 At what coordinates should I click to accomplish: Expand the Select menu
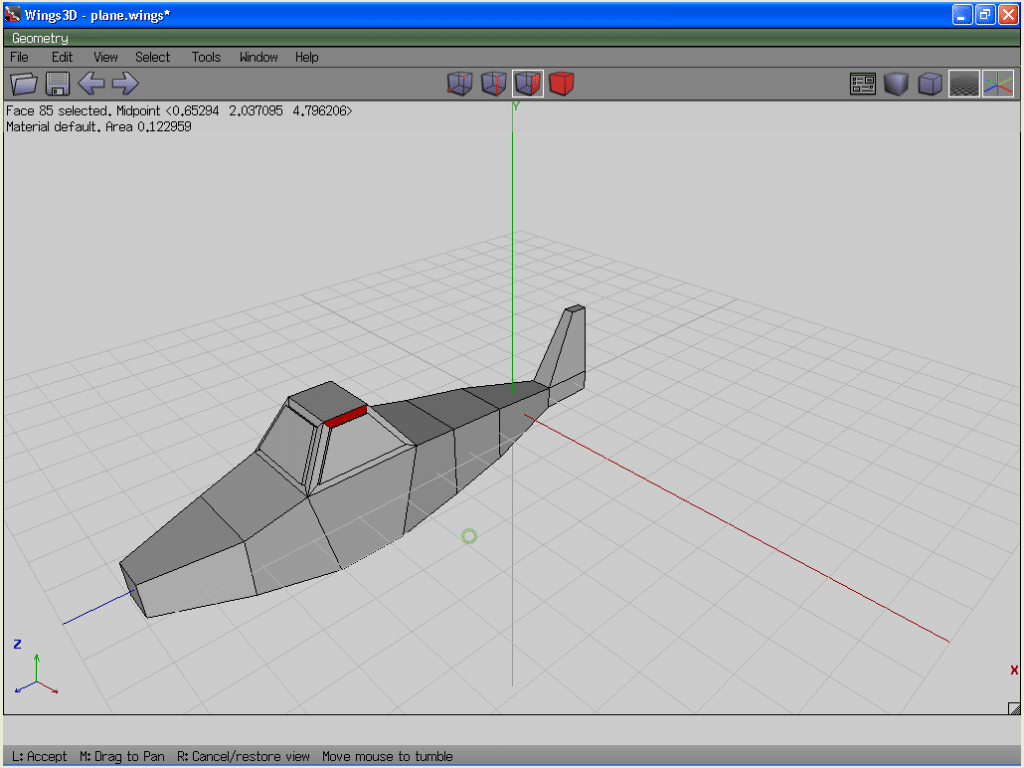pos(153,57)
